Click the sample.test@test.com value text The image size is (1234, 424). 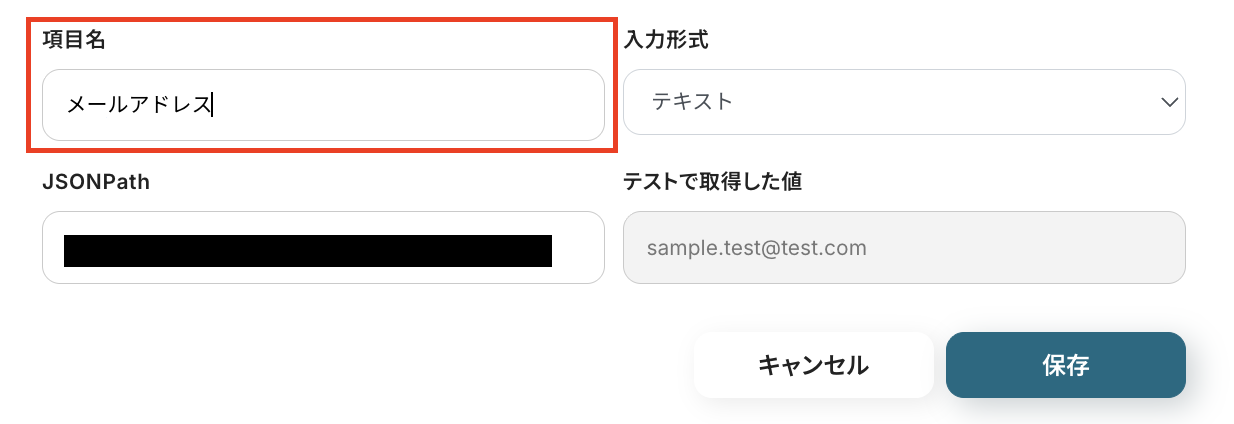tap(756, 247)
